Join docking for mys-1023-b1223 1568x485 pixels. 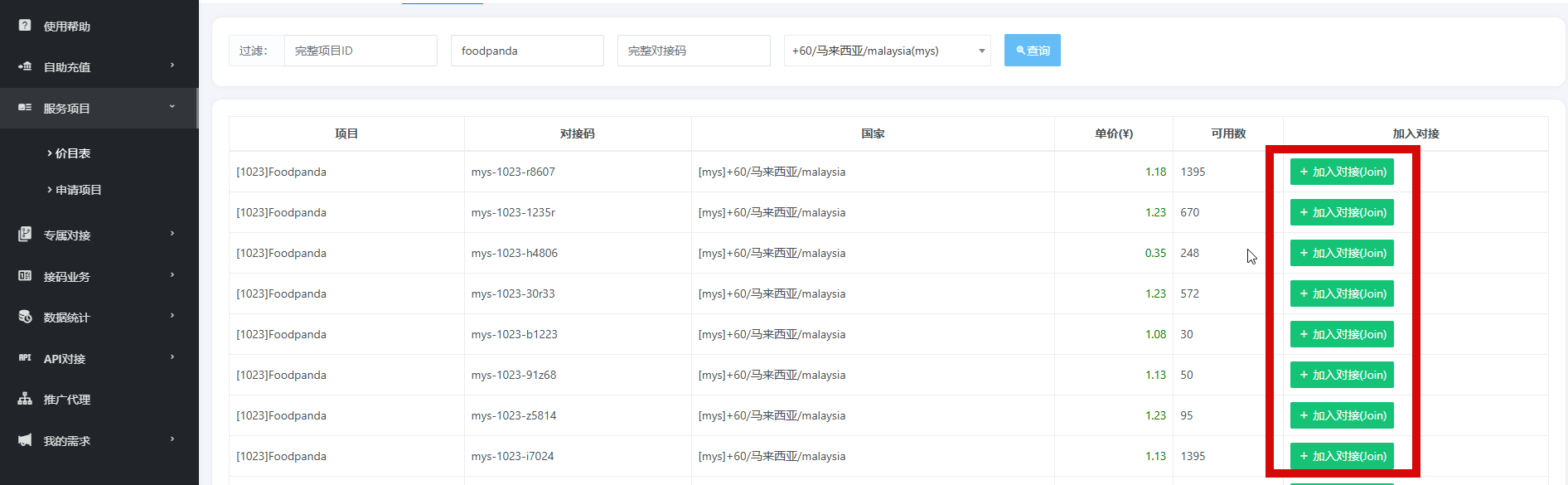click(1342, 334)
